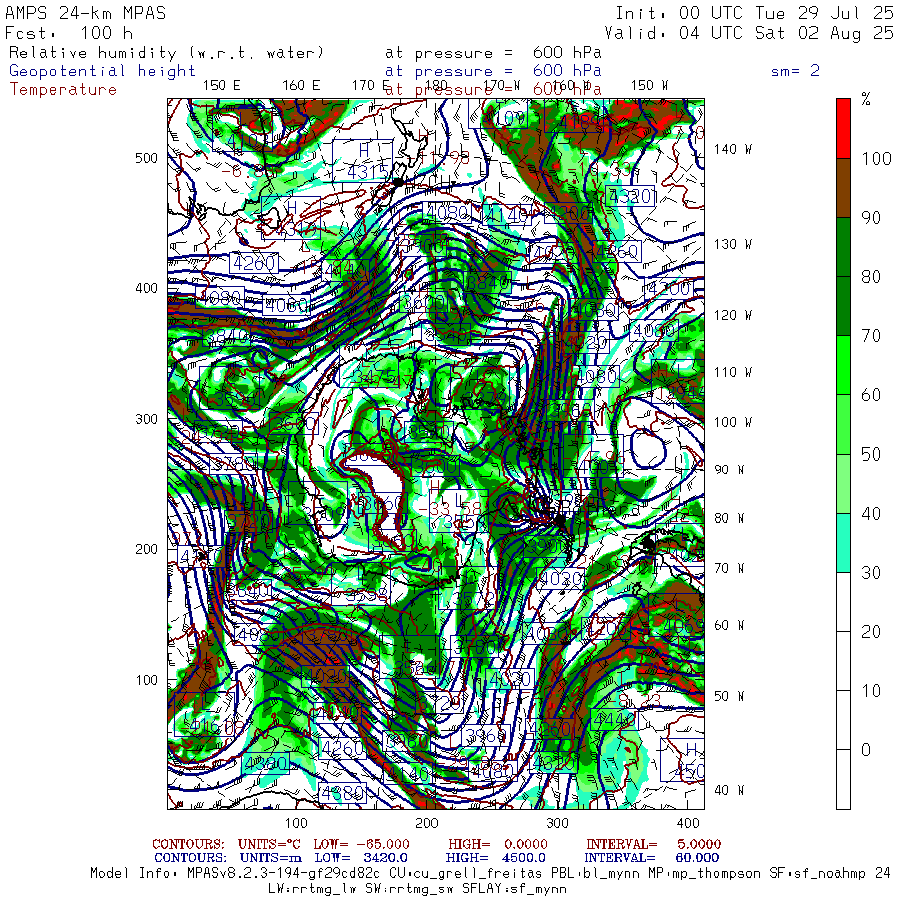Click the white 10 to 20 percent swatch
The image size is (900, 900).
coord(843,661)
